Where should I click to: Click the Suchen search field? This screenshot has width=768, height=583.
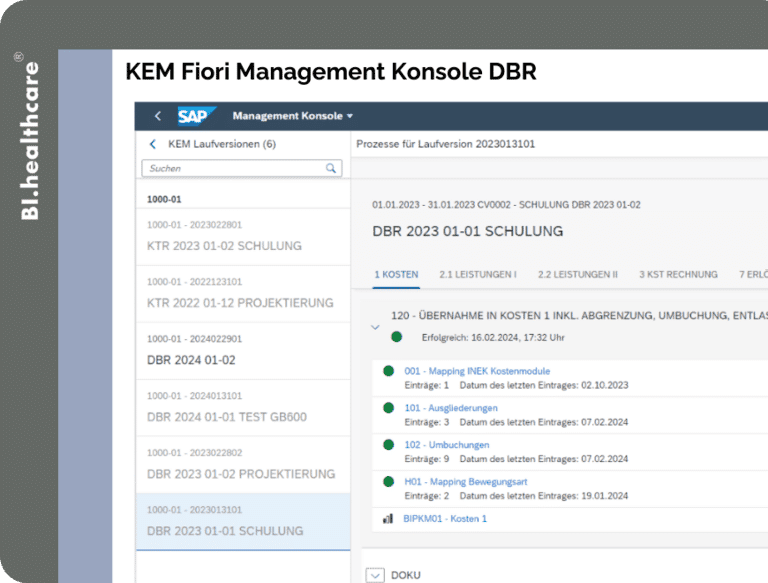(x=241, y=168)
